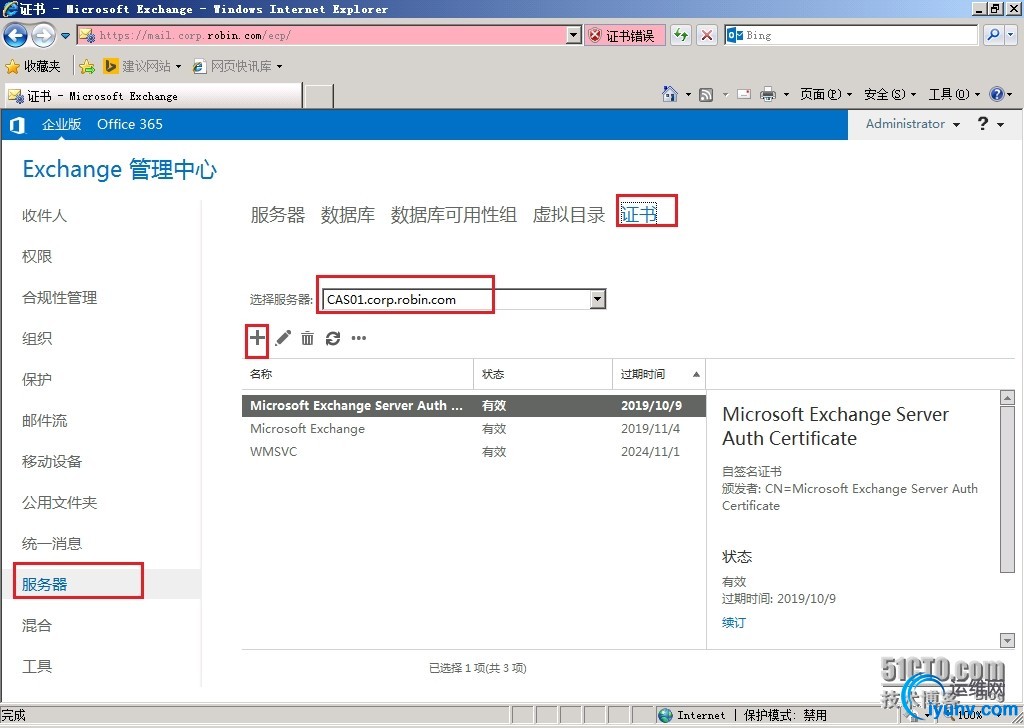The height and width of the screenshot is (728, 1024).
Task: Click the Office logo icon in the blue header
Action: (18, 125)
